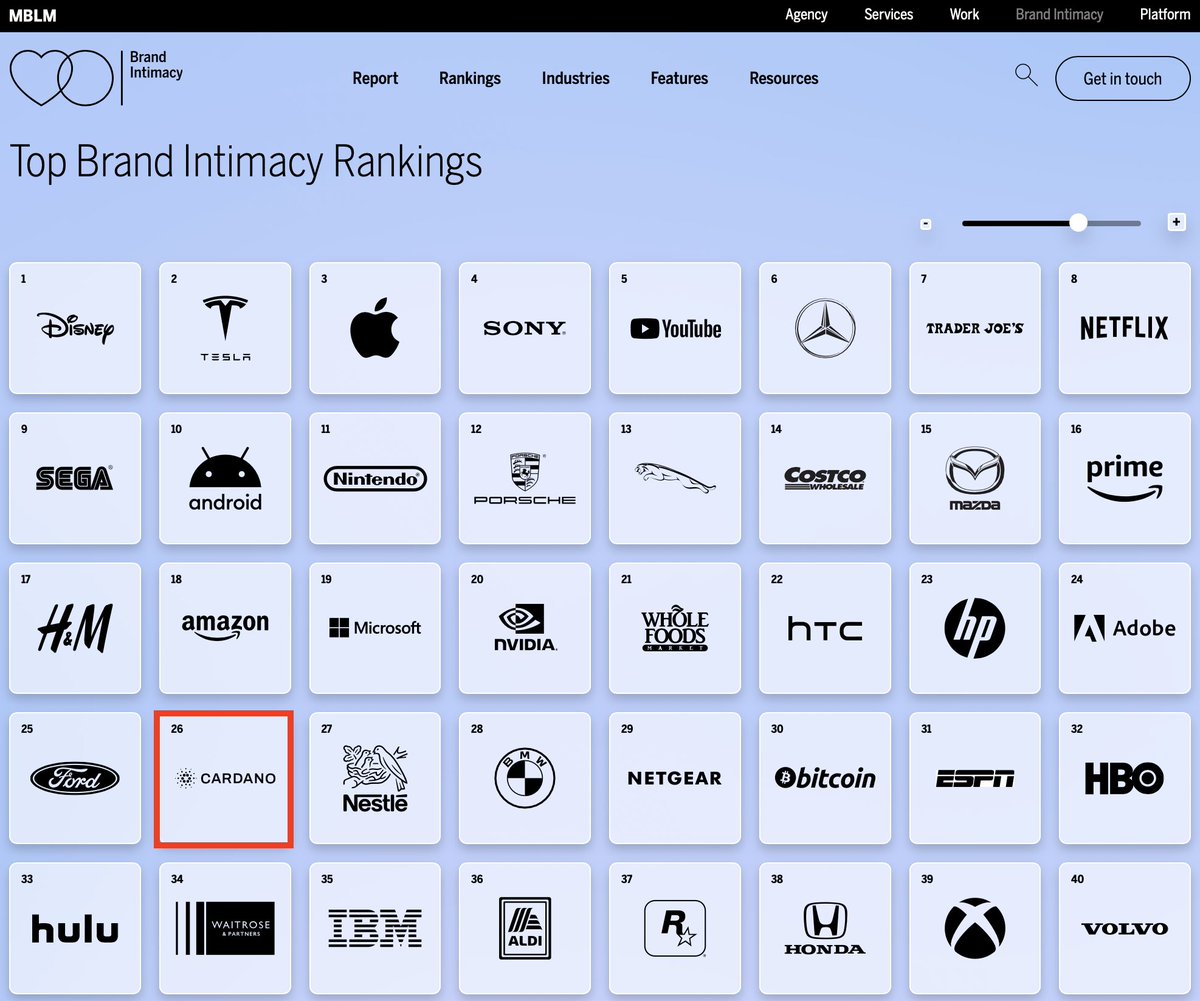Select the ESPN logo tile

[975, 778]
